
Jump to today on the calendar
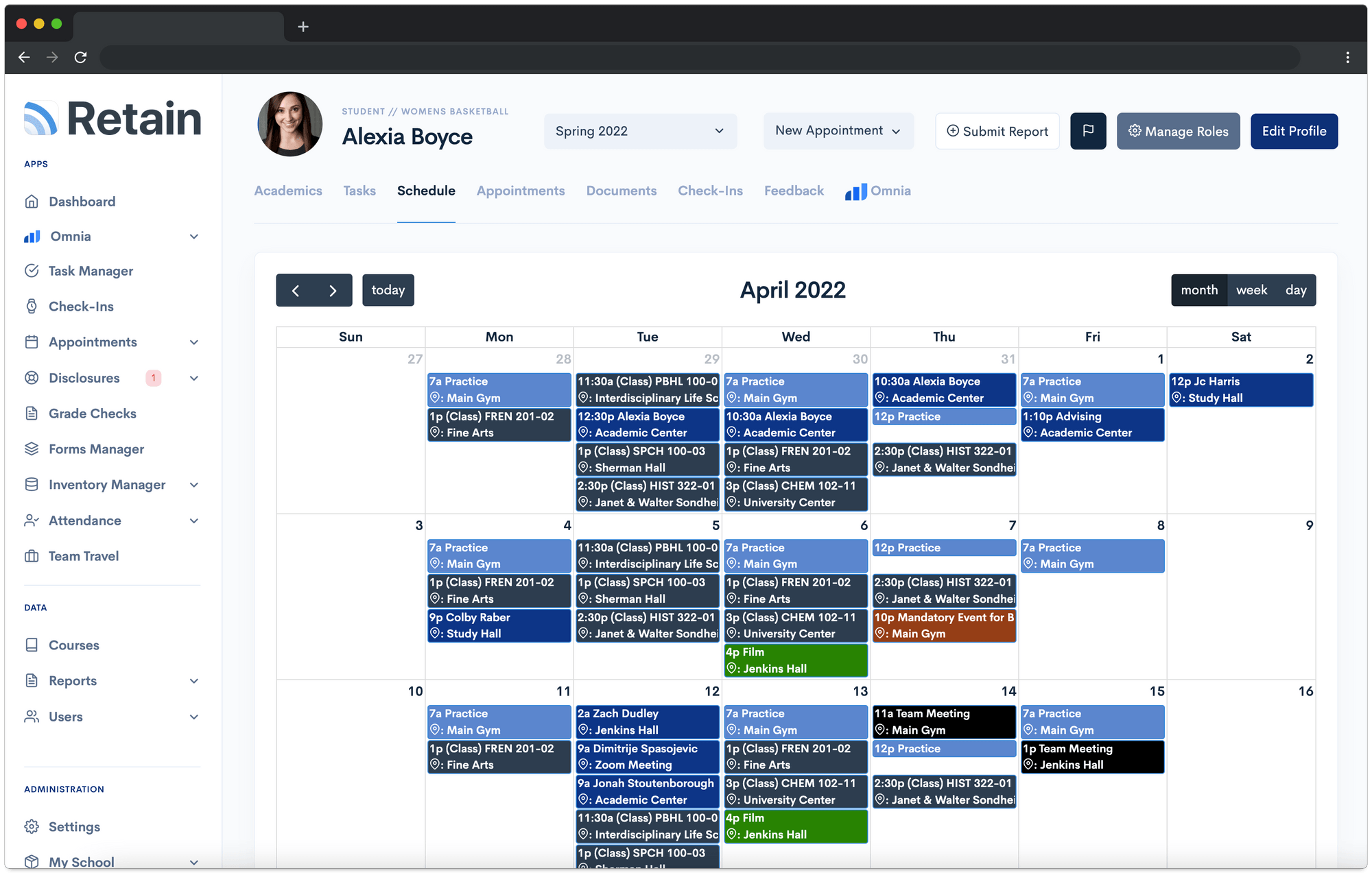388,289
